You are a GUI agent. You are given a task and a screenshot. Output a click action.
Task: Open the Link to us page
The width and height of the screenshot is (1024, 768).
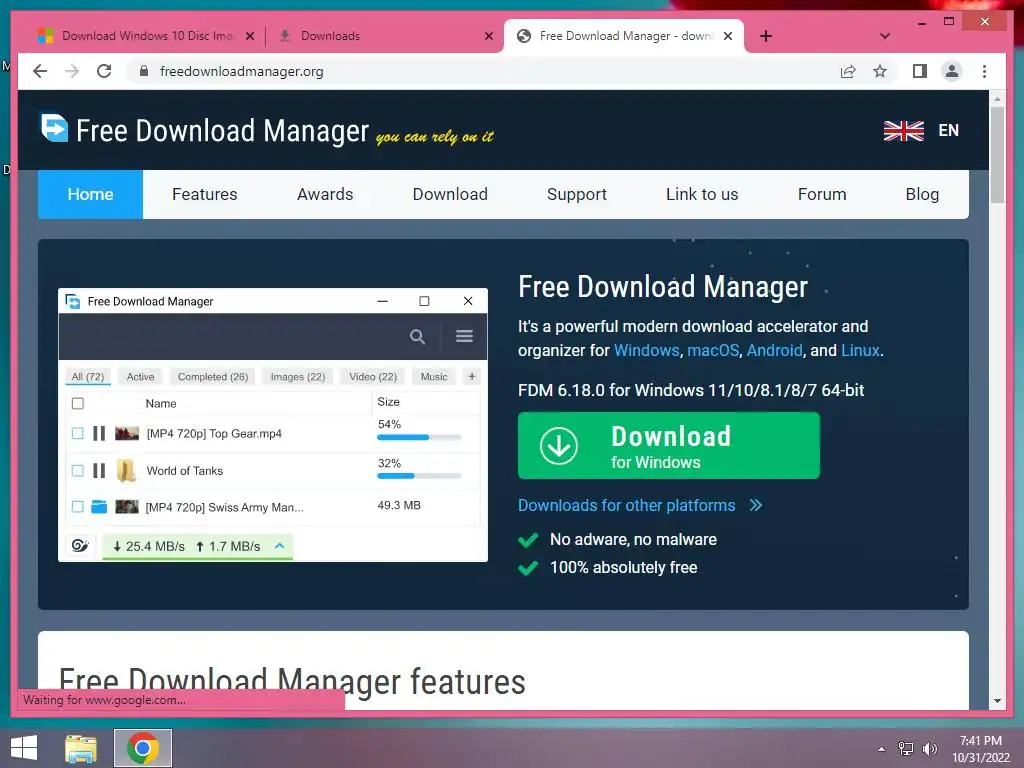[x=702, y=194]
